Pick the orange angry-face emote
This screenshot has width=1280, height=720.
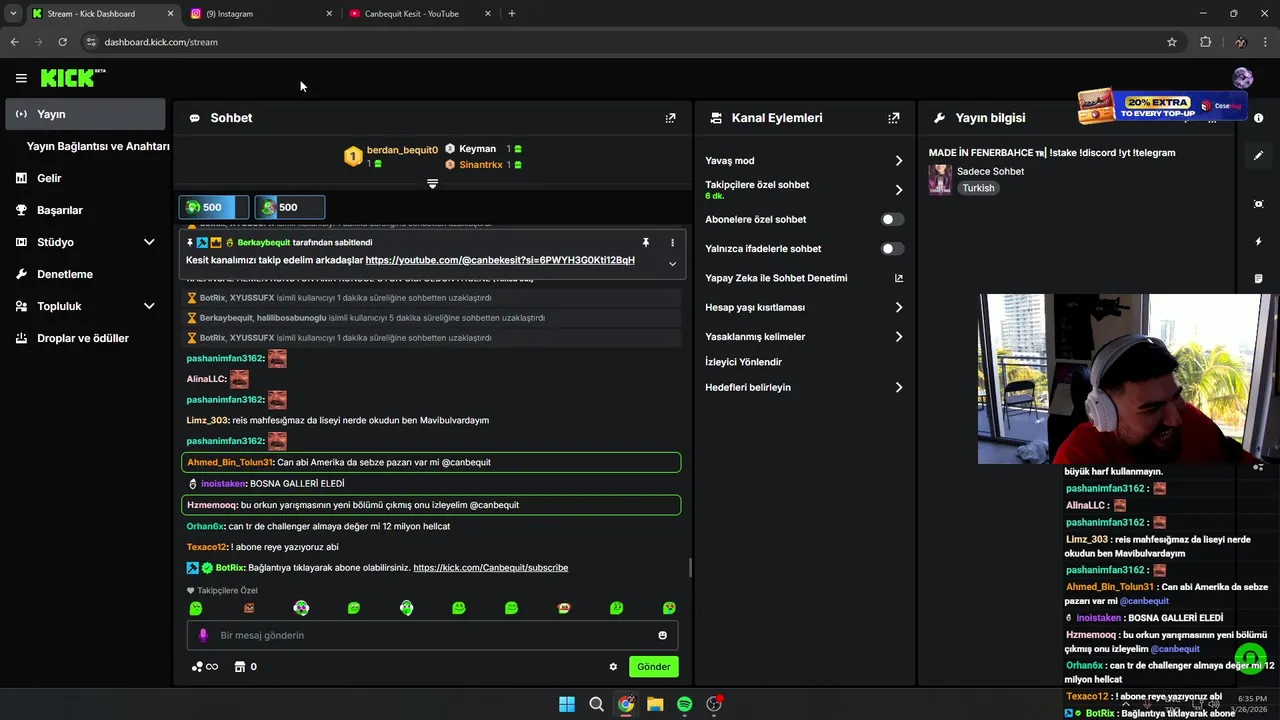249,608
